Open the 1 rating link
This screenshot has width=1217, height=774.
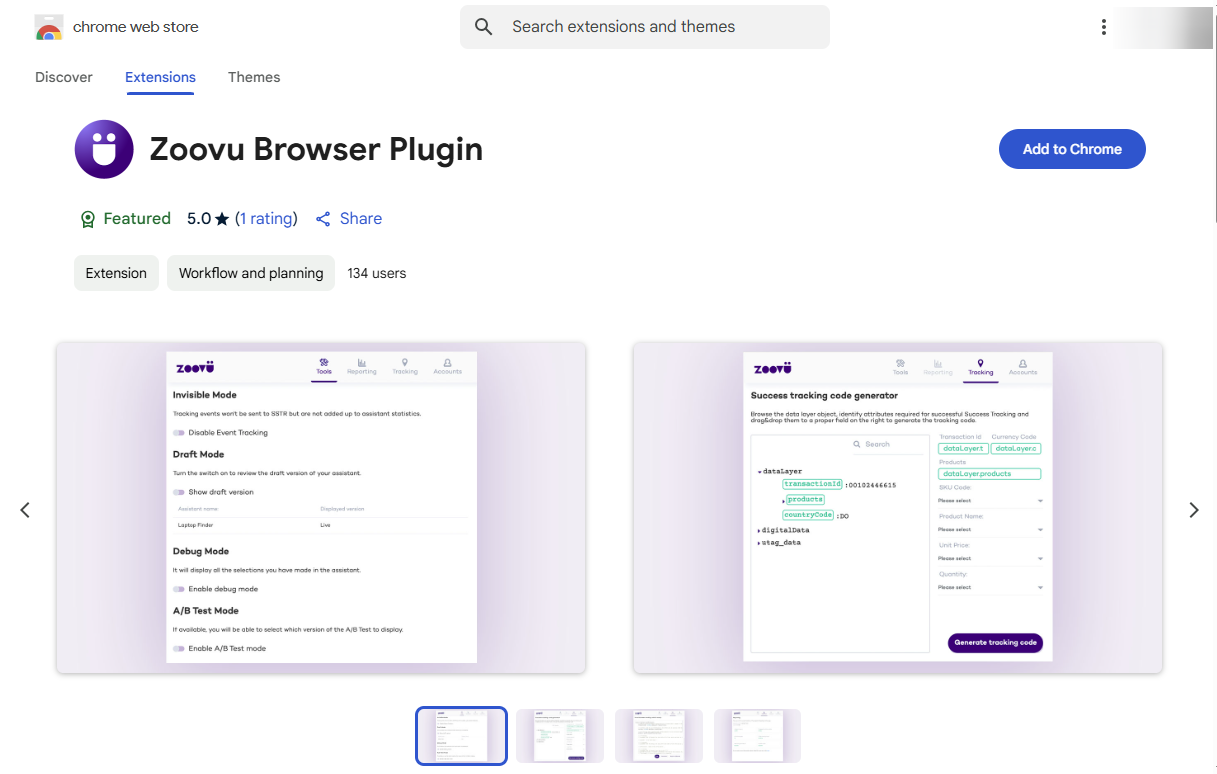pos(267,218)
